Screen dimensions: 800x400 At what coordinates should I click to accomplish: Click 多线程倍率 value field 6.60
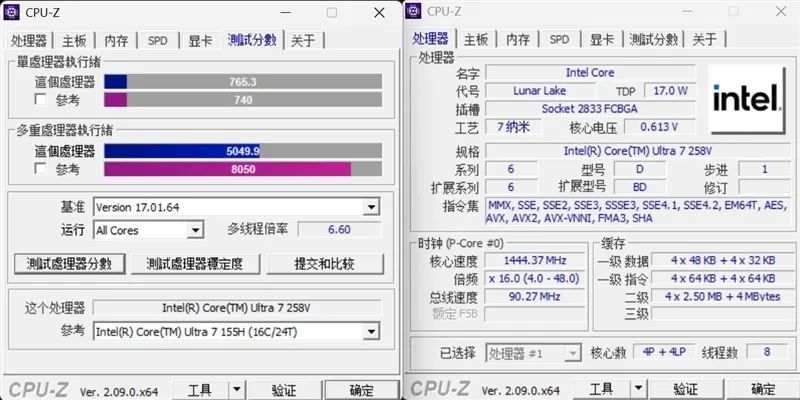pos(339,230)
